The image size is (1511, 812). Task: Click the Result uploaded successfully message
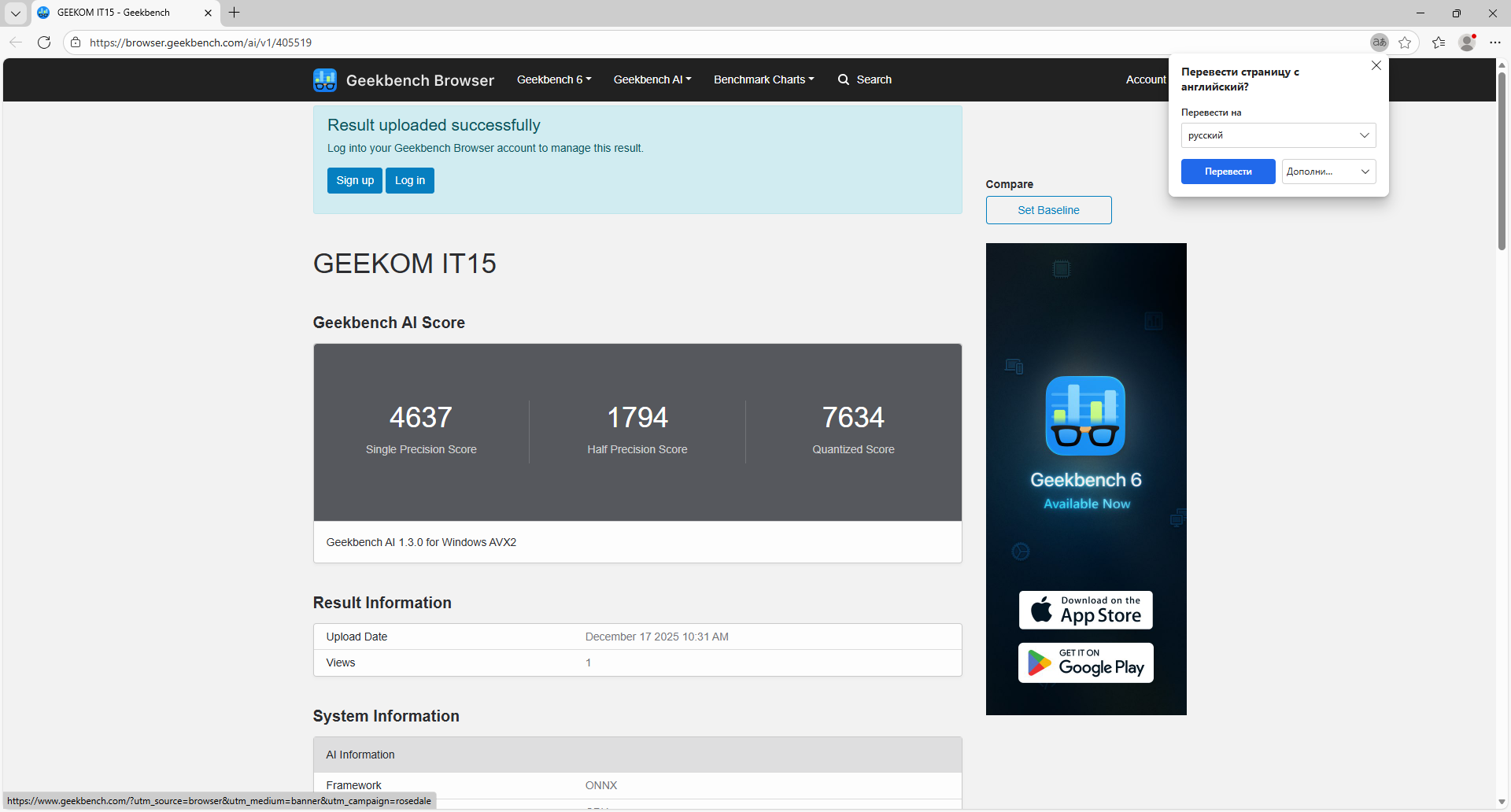(434, 125)
